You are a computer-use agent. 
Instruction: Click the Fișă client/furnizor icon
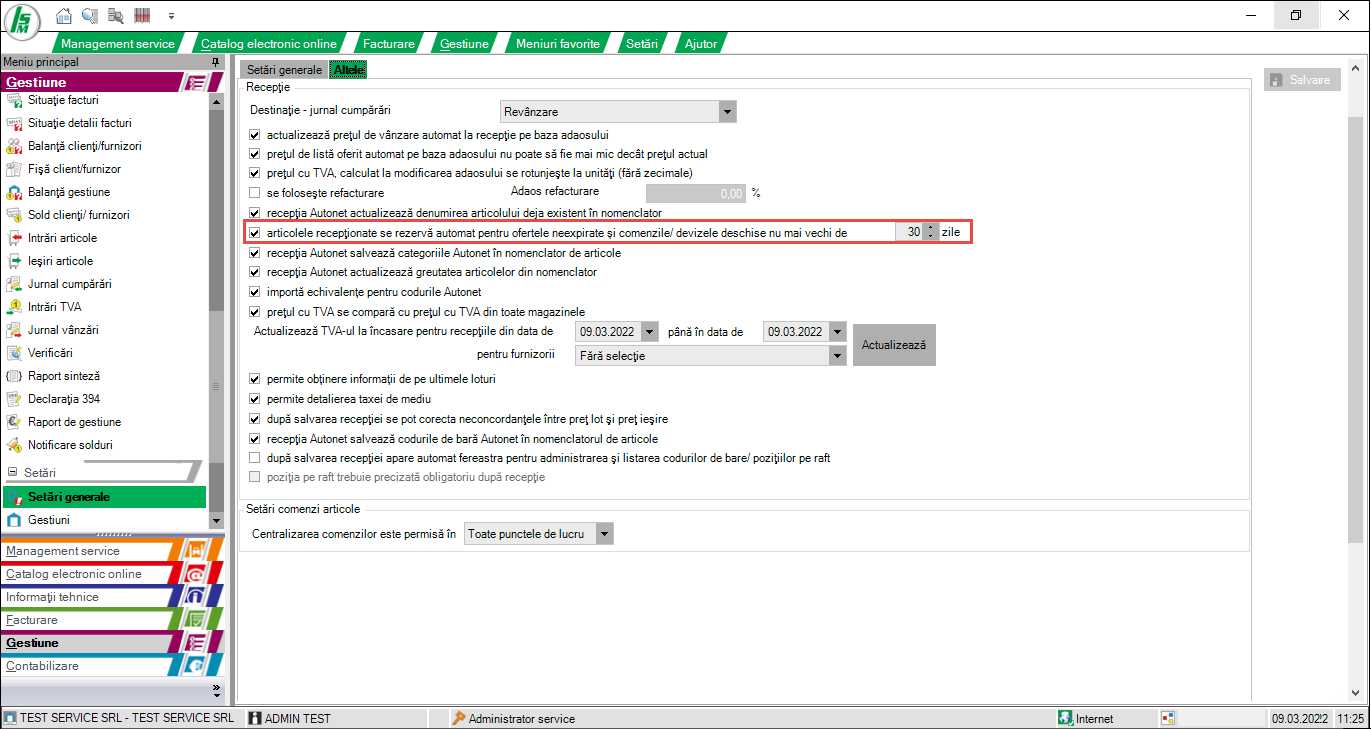click(x=14, y=169)
